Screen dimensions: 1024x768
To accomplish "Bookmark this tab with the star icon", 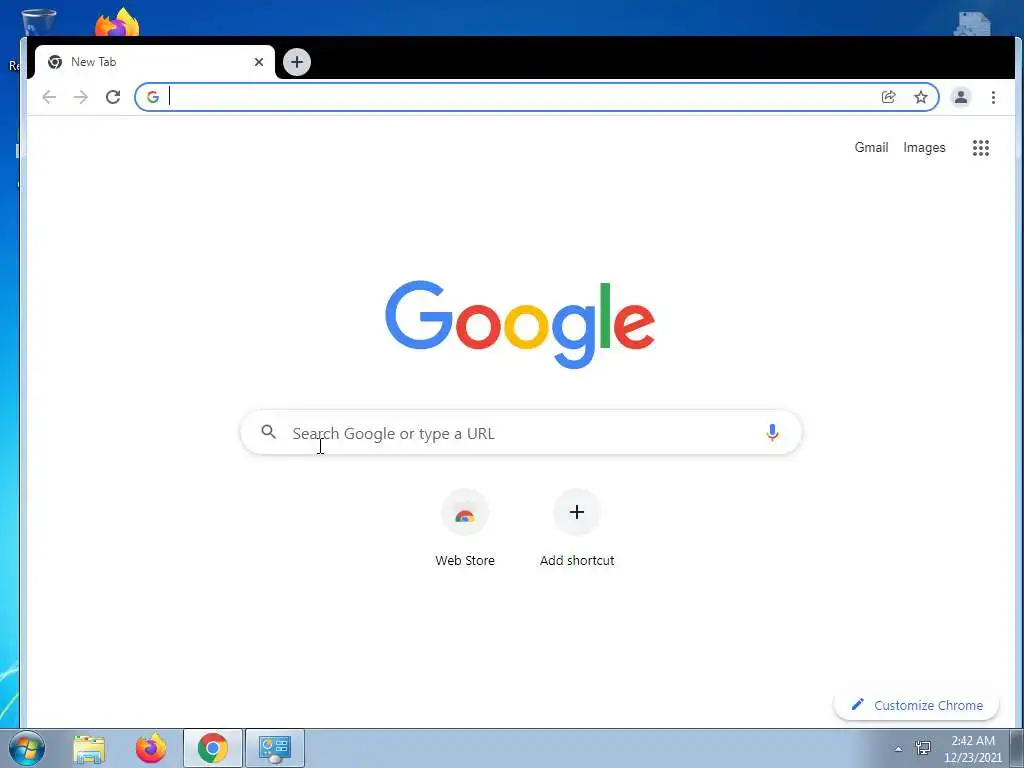I will (x=921, y=97).
